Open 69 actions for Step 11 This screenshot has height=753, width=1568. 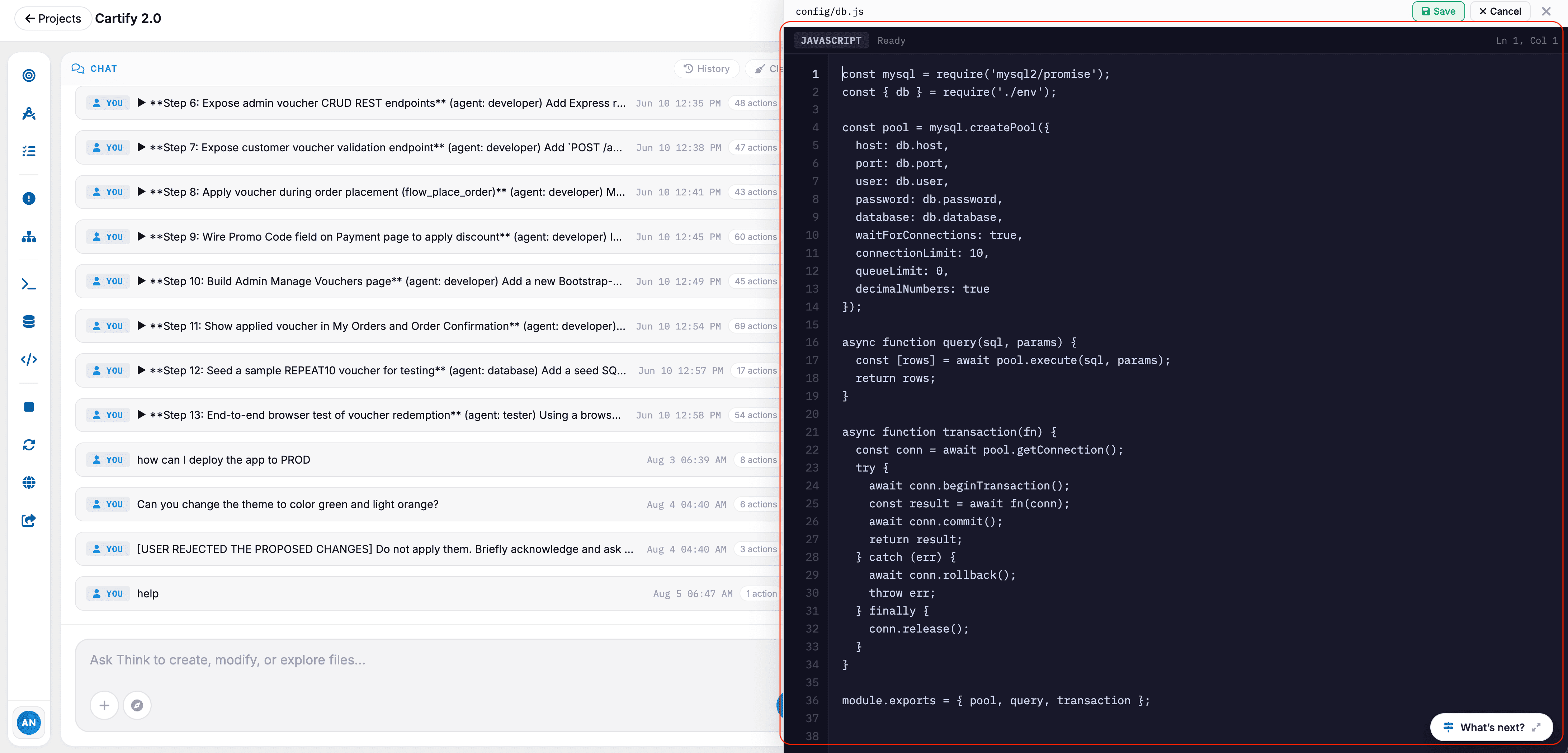(755, 326)
